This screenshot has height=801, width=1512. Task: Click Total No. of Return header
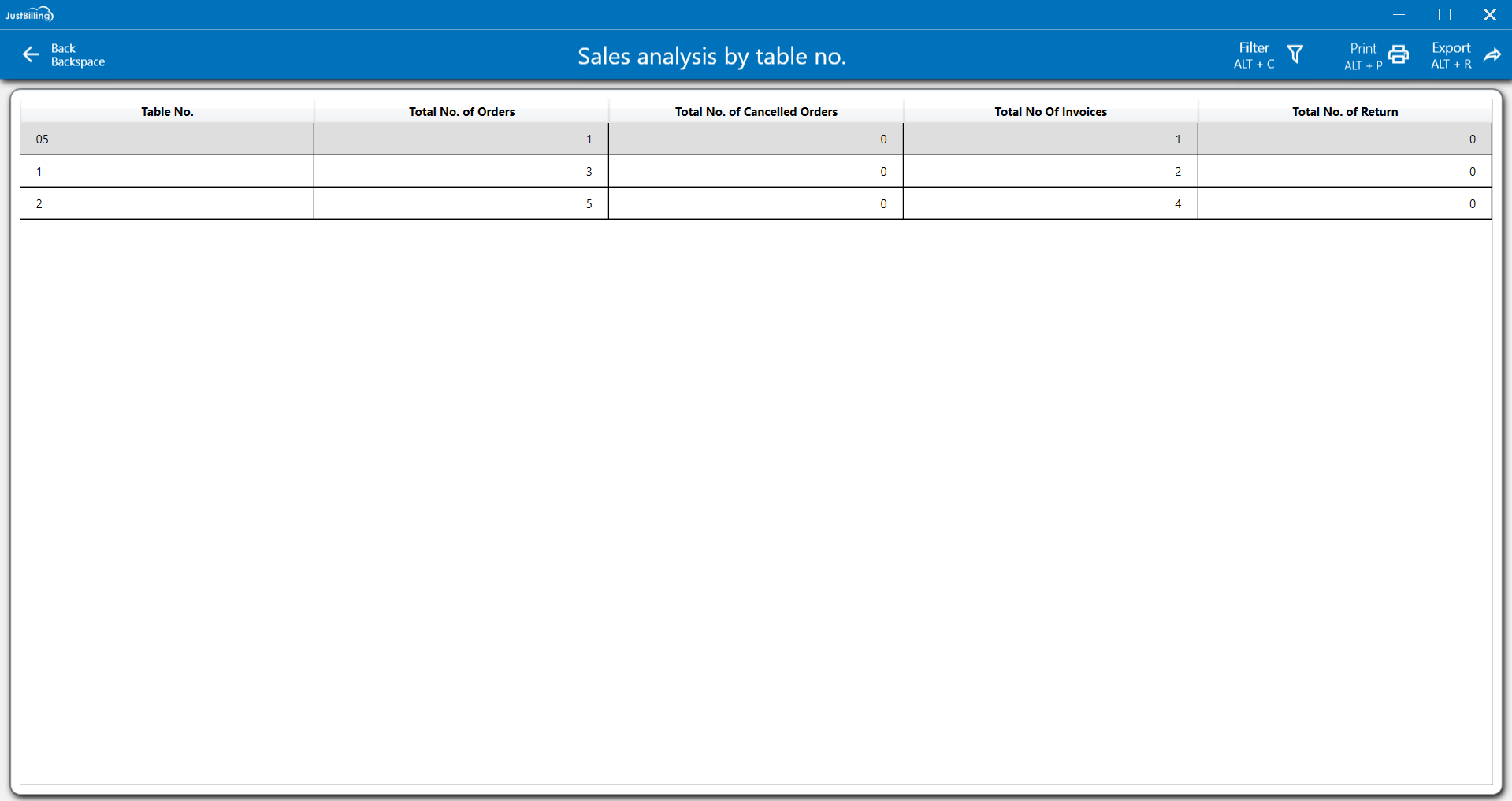(x=1345, y=112)
